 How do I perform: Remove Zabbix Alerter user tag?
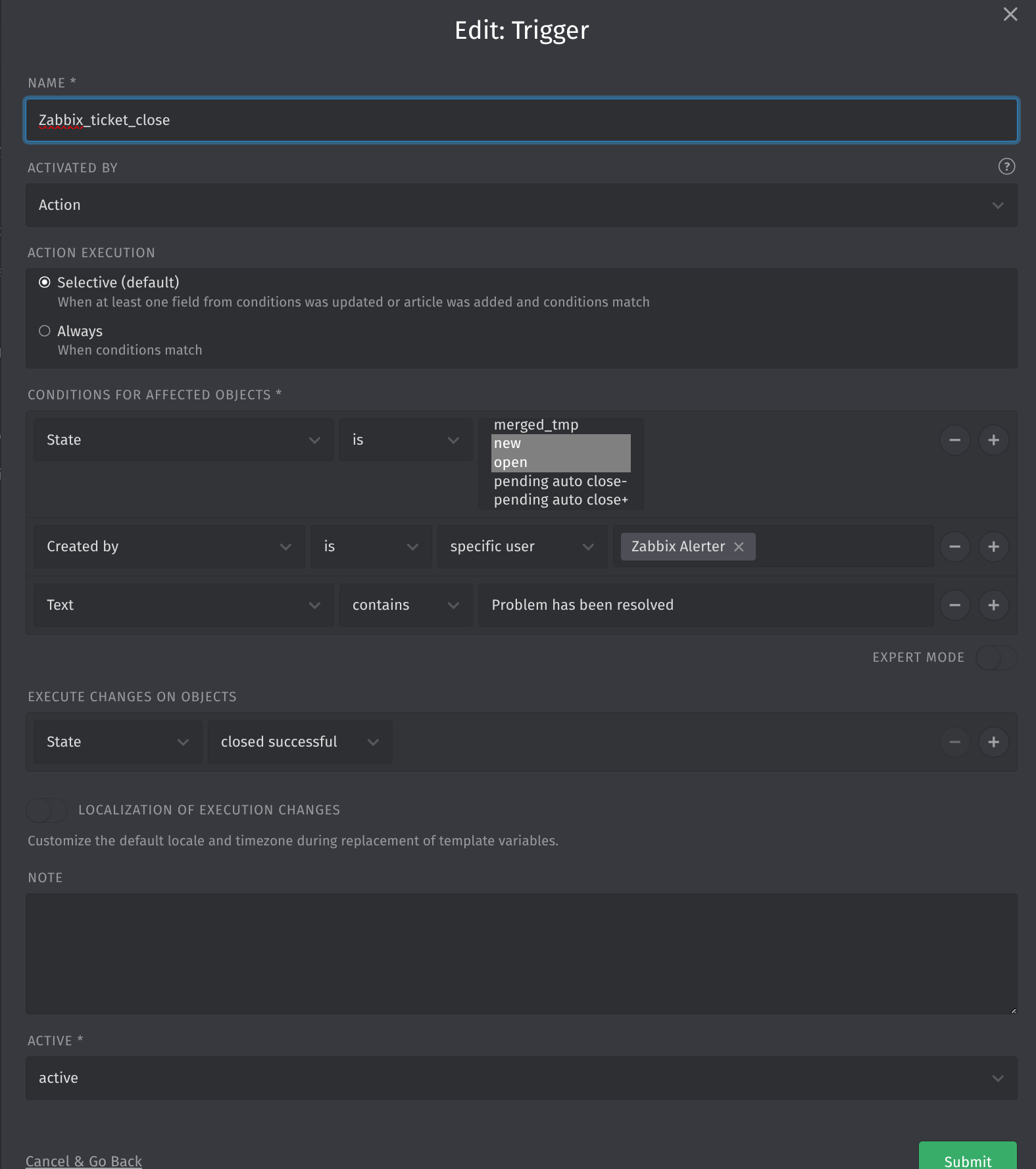coord(739,547)
